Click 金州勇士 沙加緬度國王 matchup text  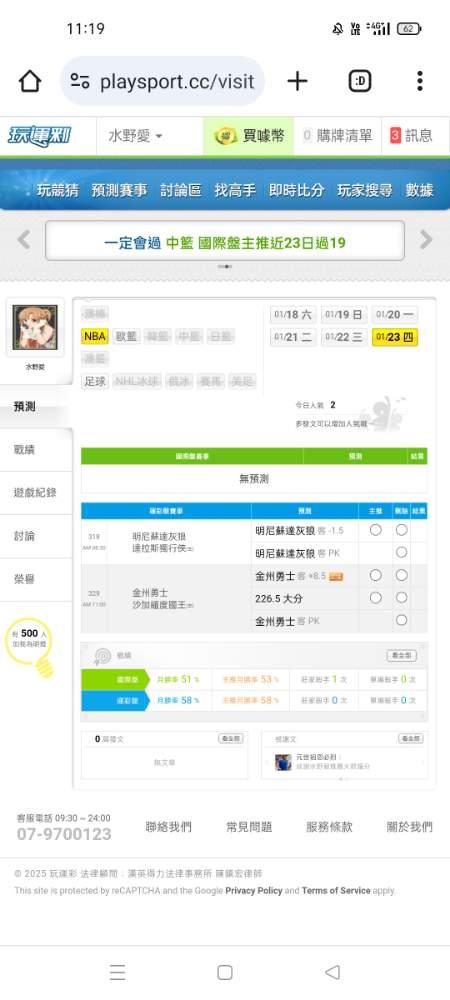pyautogui.click(x=164, y=598)
